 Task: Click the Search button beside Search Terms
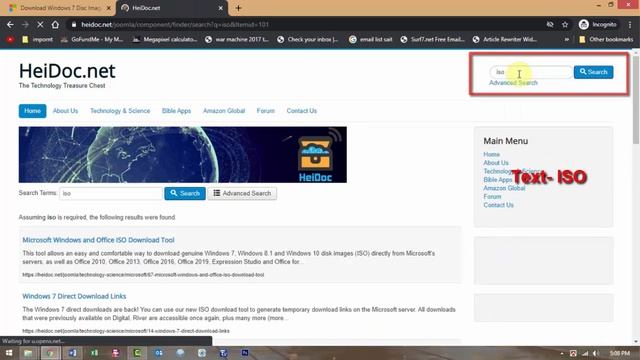(185, 193)
